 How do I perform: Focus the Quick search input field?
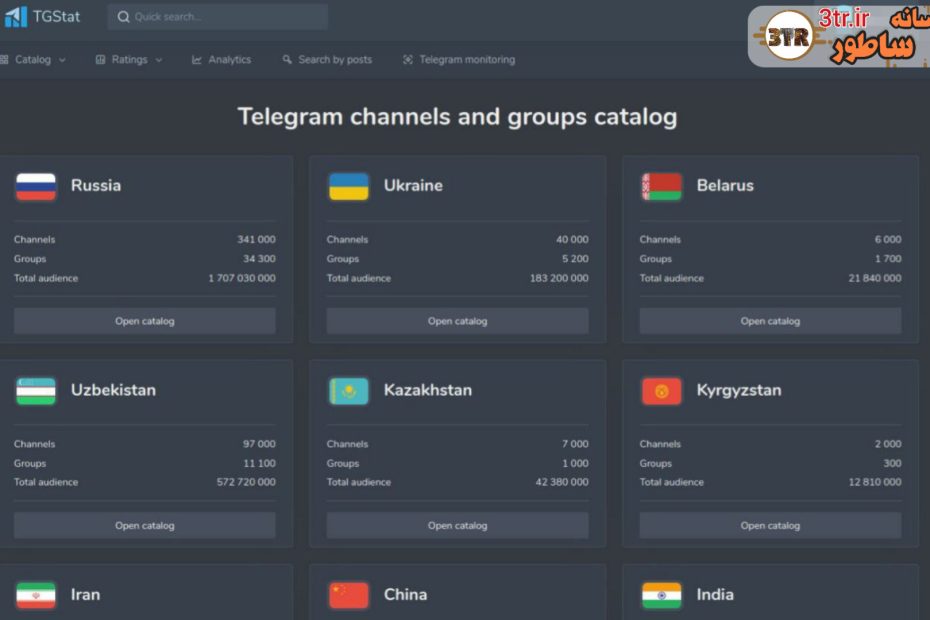pos(218,17)
